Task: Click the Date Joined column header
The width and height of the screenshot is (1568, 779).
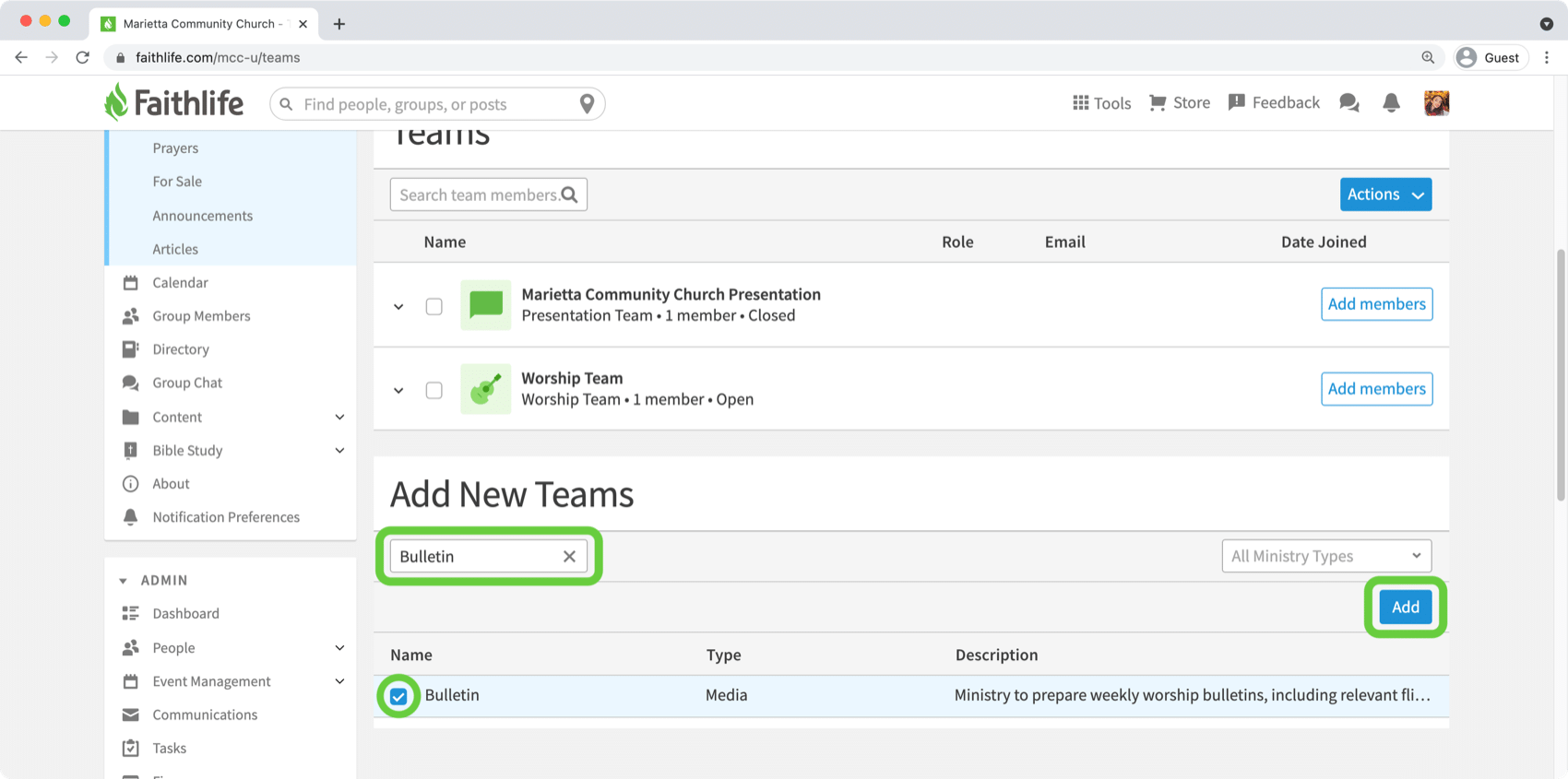Action: point(1324,242)
